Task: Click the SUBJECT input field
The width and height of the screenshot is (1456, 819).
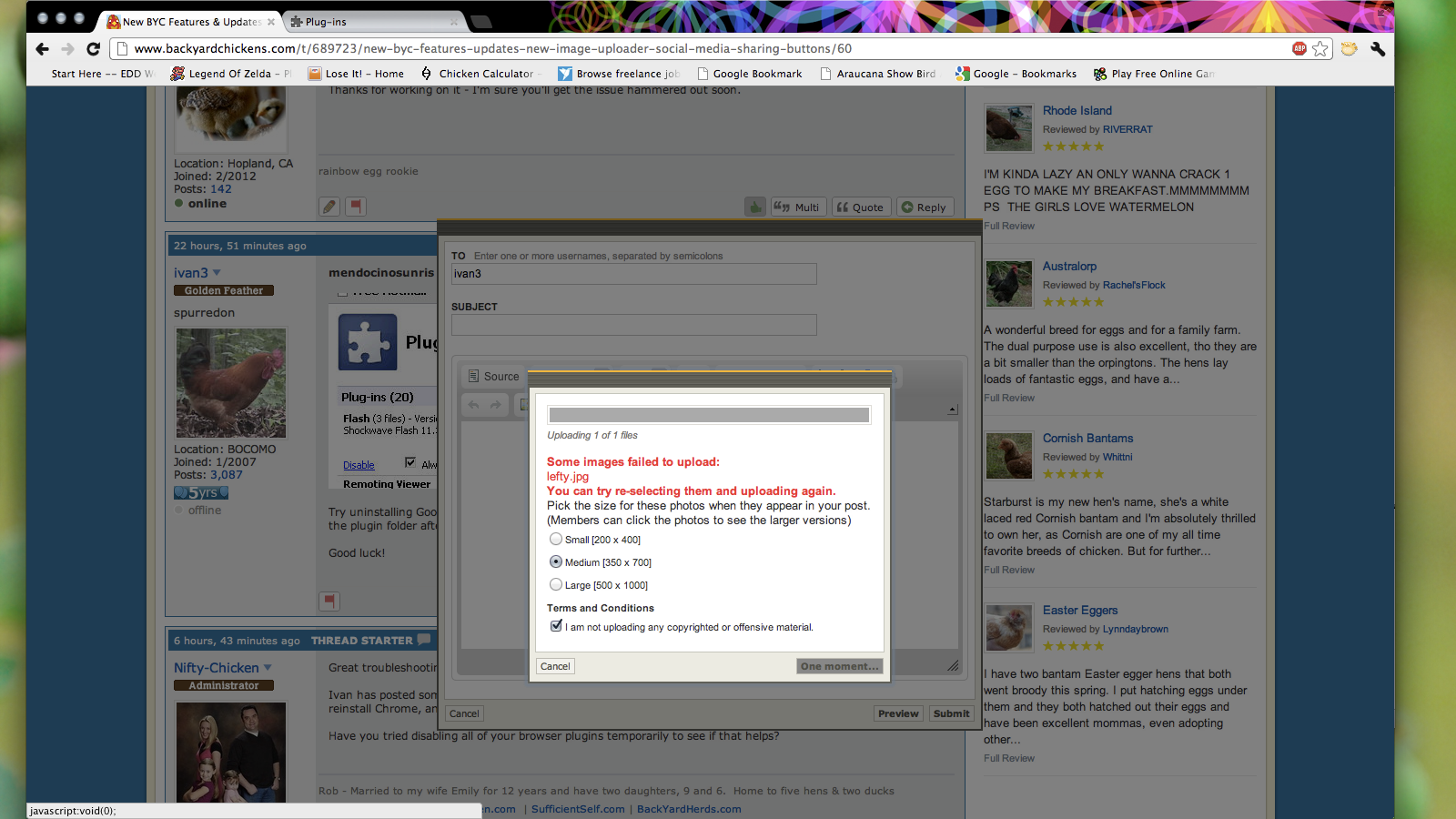Action: 634,325
